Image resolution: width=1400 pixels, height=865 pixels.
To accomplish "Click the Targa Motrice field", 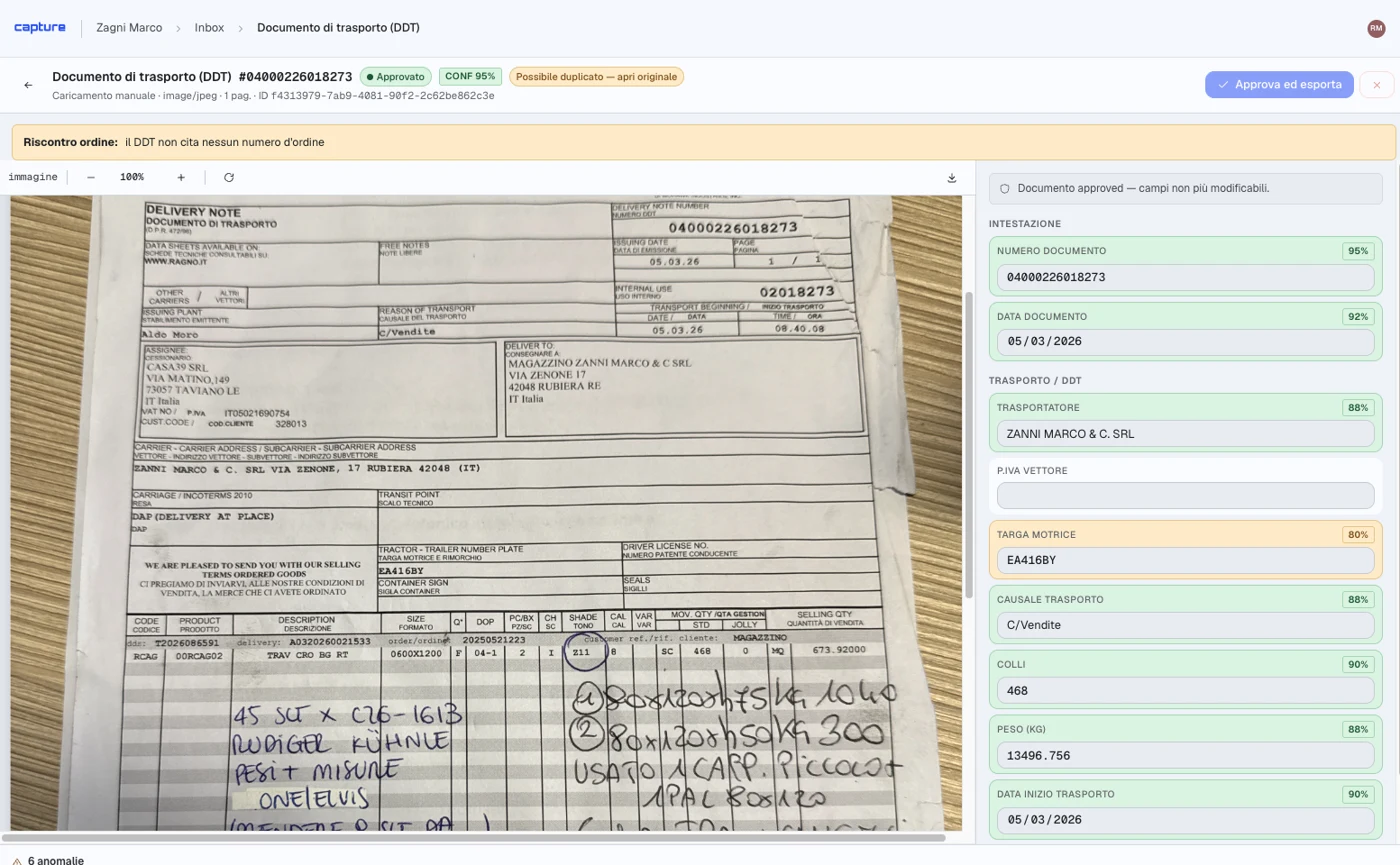I will 1185,560.
